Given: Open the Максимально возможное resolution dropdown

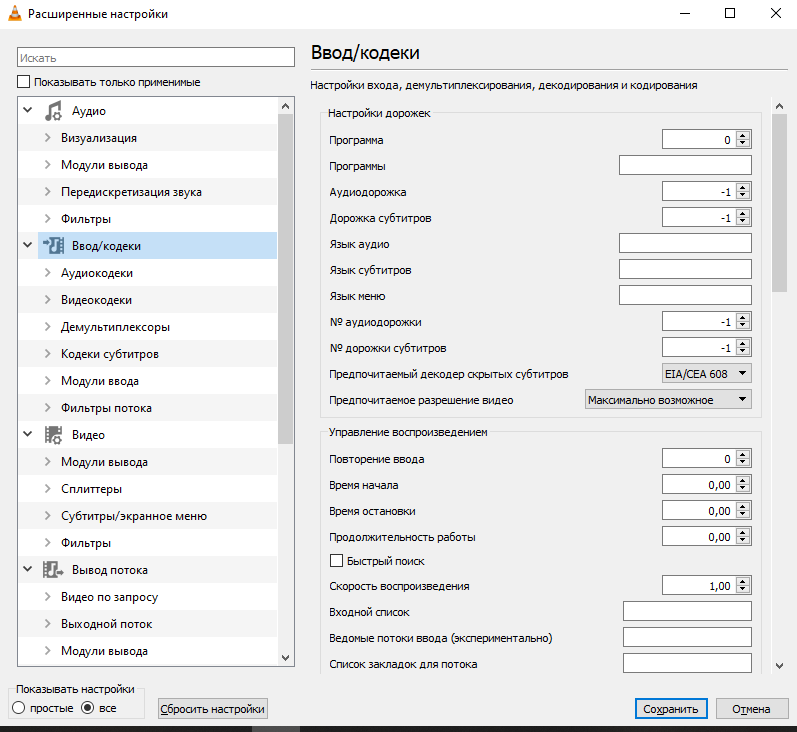Looking at the screenshot, I should (x=668, y=400).
